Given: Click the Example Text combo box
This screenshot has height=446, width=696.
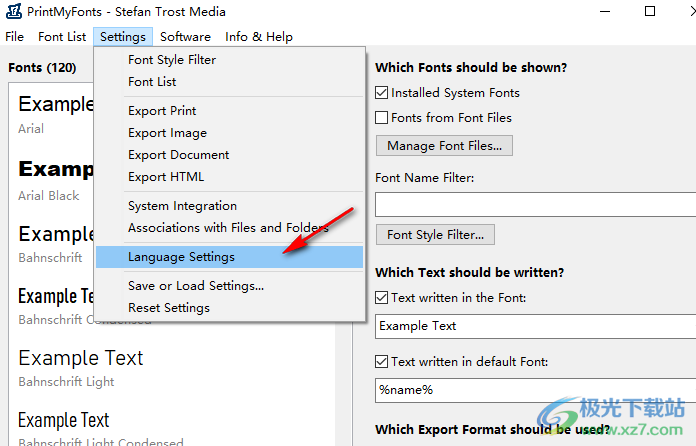Looking at the screenshot, I should [x=535, y=326].
